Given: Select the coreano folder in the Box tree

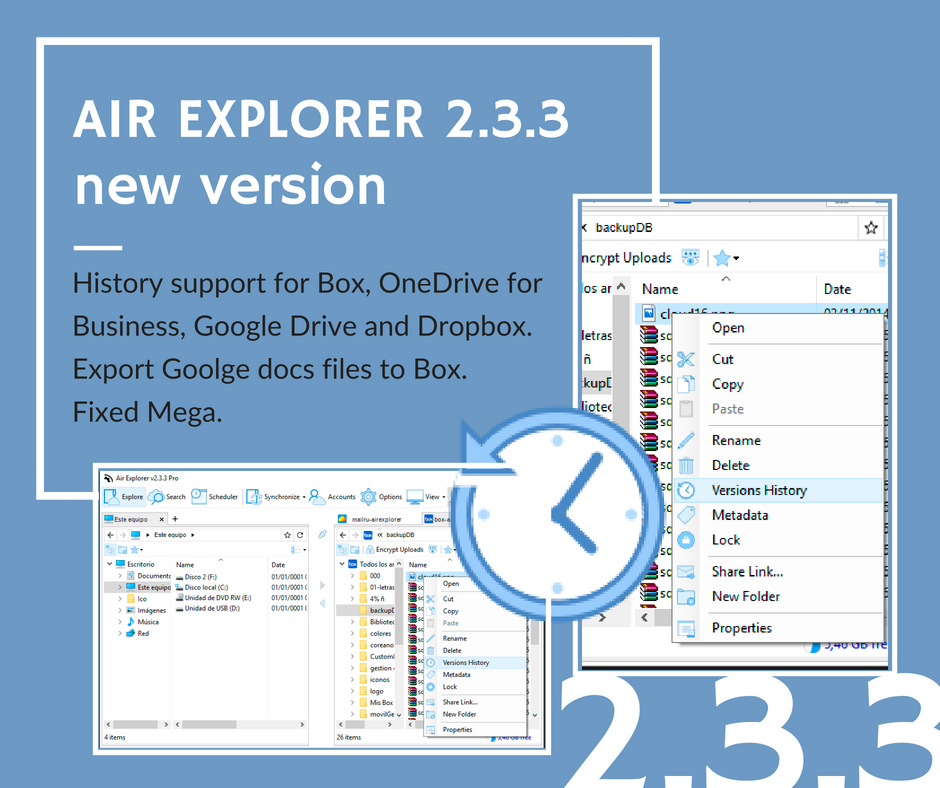Looking at the screenshot, I should coord(376,645).
